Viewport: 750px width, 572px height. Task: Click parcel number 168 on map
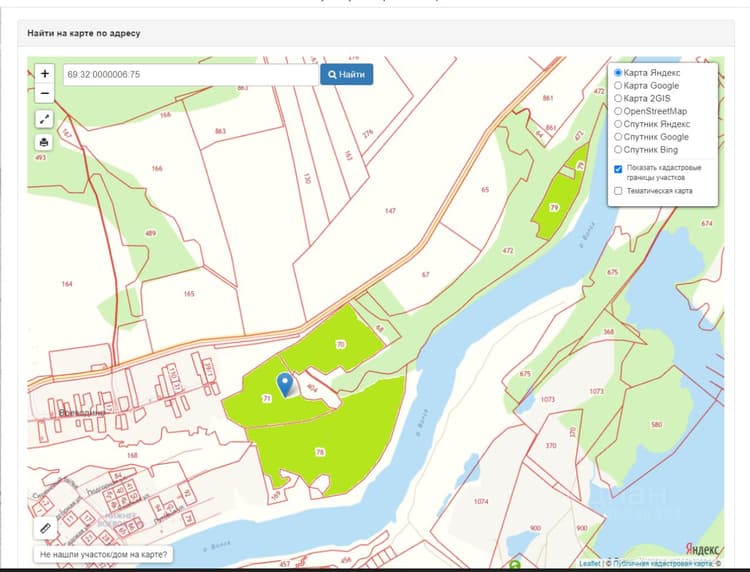(x=132, y=455)
